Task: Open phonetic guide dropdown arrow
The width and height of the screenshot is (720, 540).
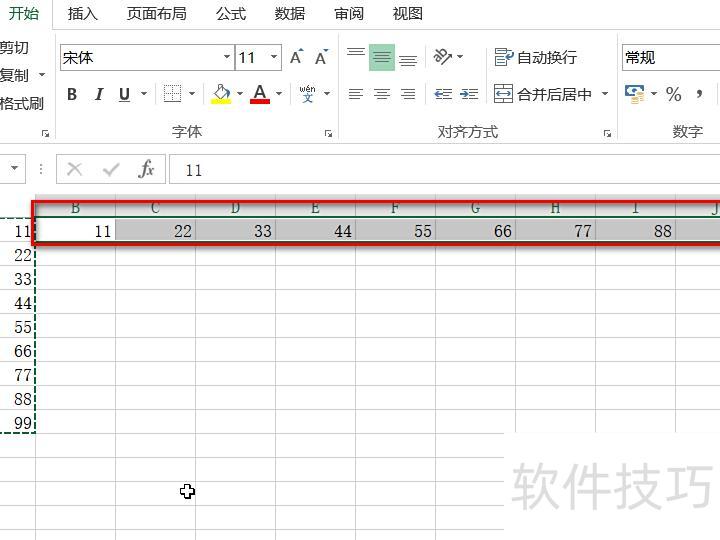Action: tap(327, 94)
